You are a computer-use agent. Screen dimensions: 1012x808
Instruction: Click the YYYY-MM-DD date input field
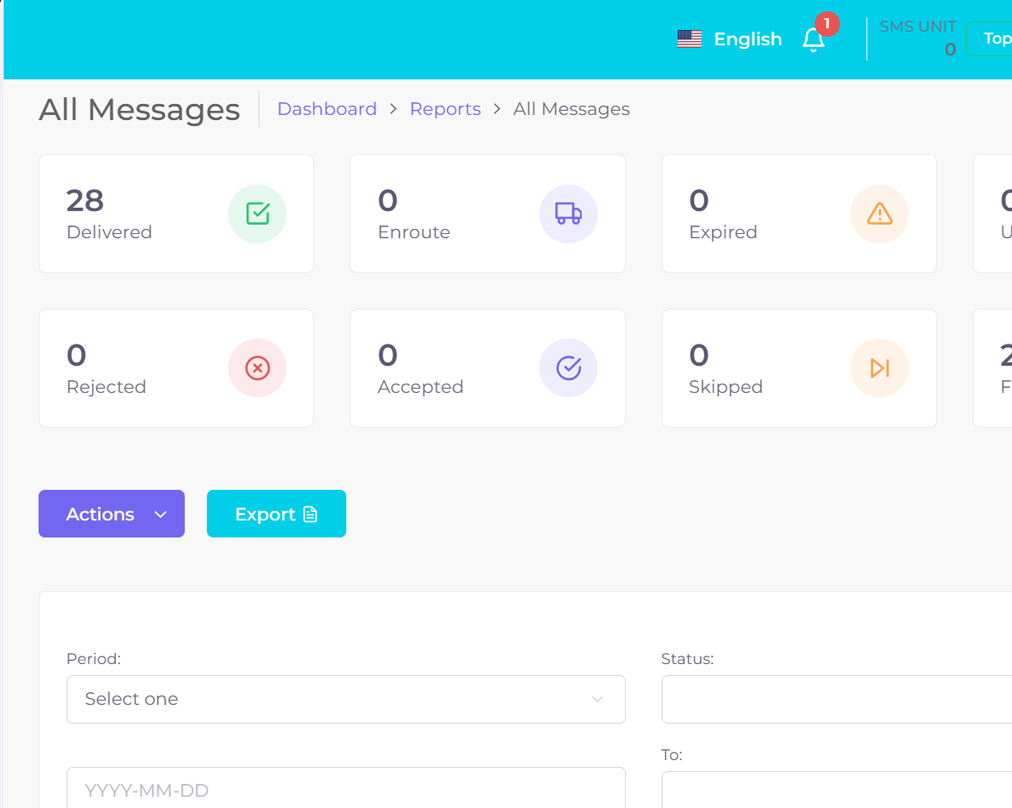point(345,789)
